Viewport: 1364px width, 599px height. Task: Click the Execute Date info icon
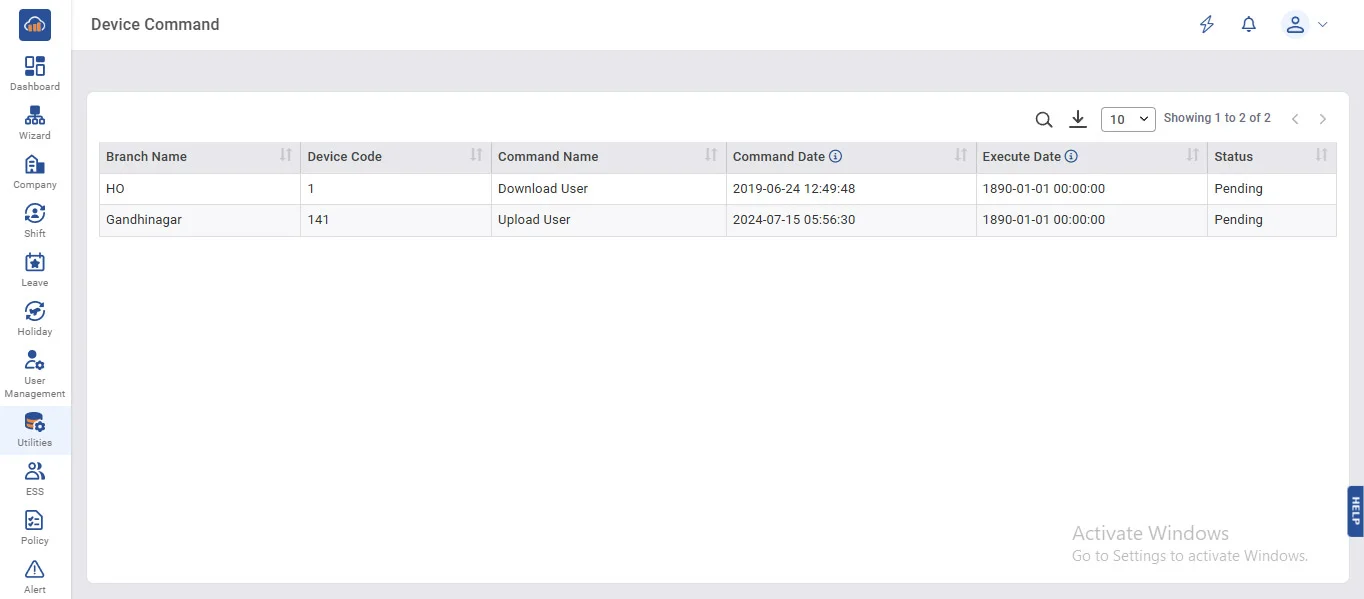[1071, 157]
